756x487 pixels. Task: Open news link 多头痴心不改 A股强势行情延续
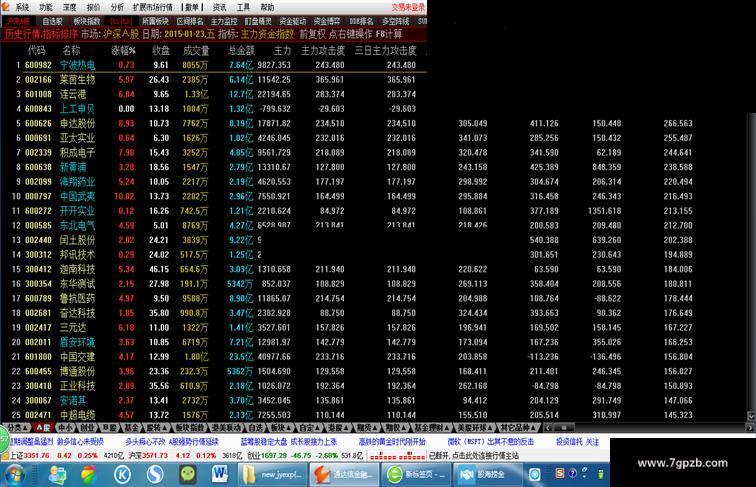pos(172,442)
